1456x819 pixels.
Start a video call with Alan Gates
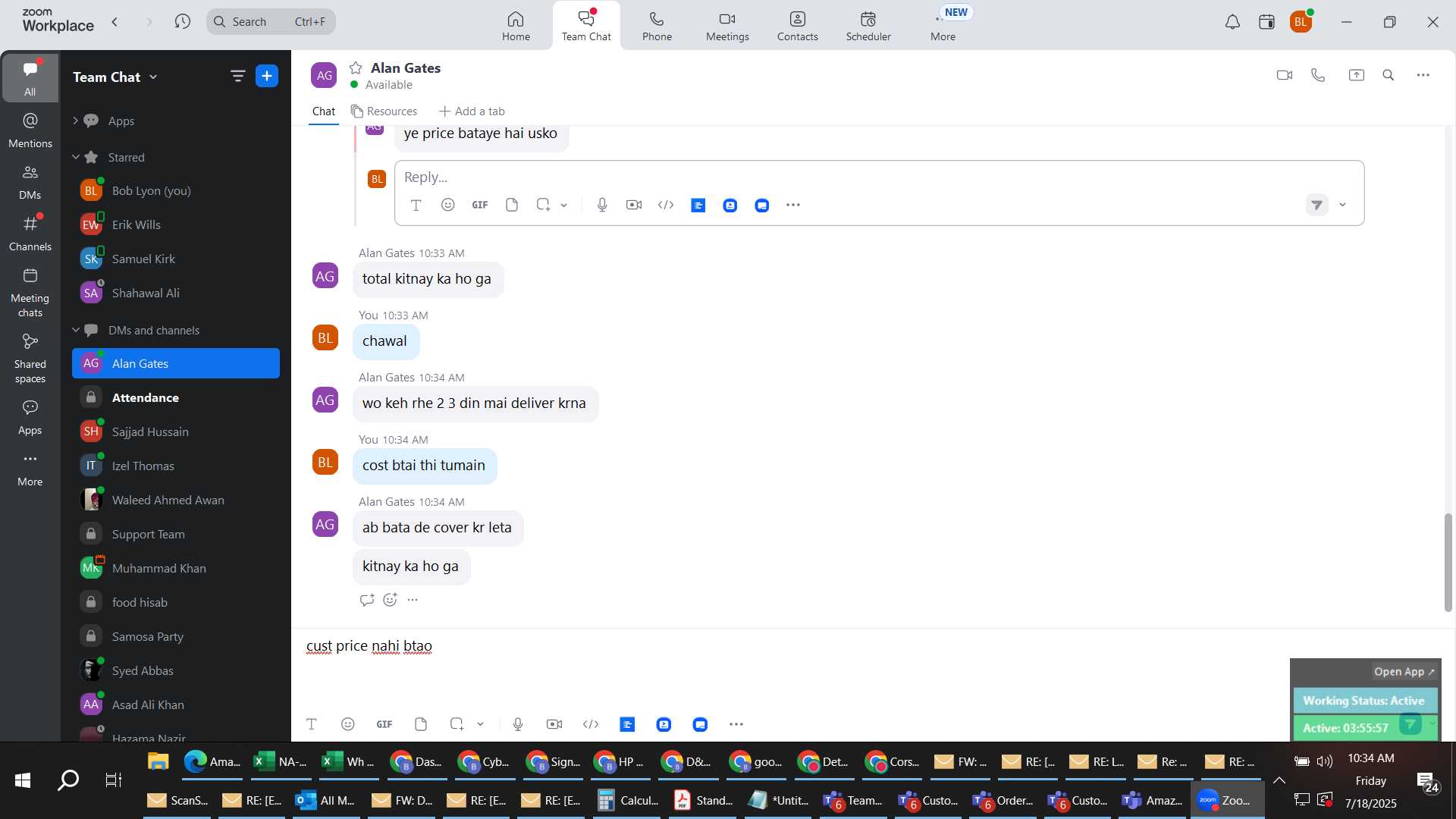pyautogui.click(x=1284, y=75)
